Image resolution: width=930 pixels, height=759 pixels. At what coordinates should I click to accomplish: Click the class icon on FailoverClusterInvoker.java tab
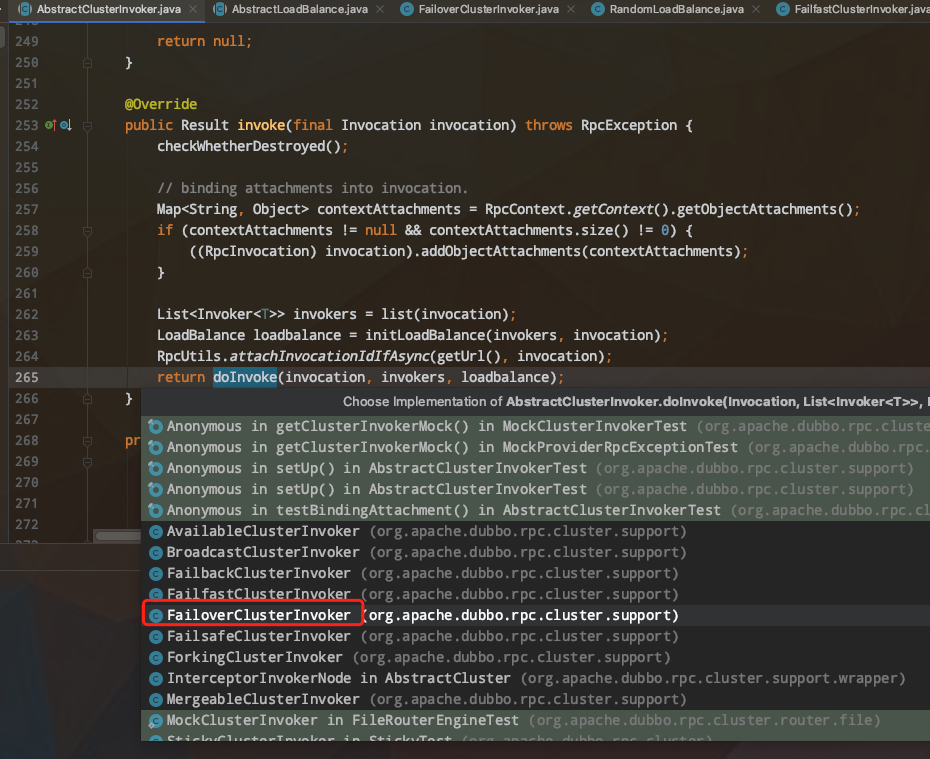point(406,9)
